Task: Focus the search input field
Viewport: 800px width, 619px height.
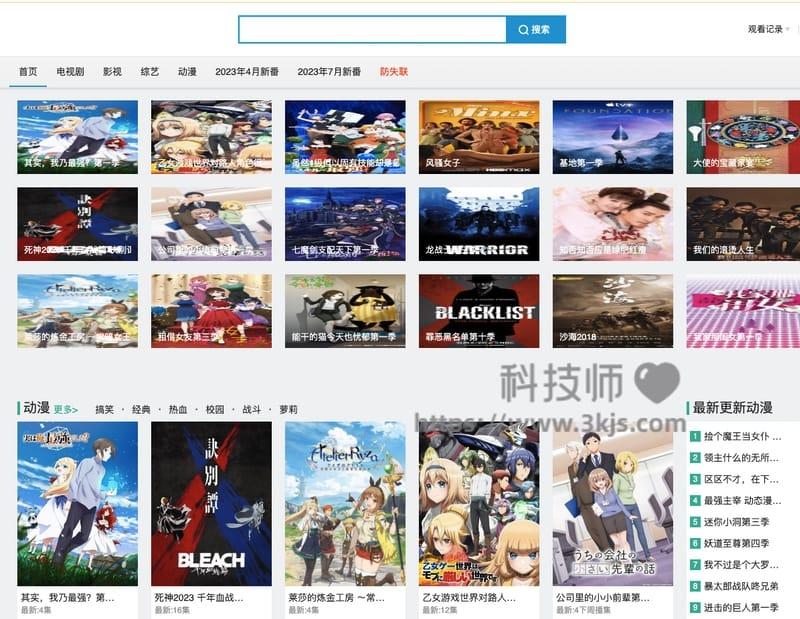Action: pyautogui.click(x=372, y=30)
